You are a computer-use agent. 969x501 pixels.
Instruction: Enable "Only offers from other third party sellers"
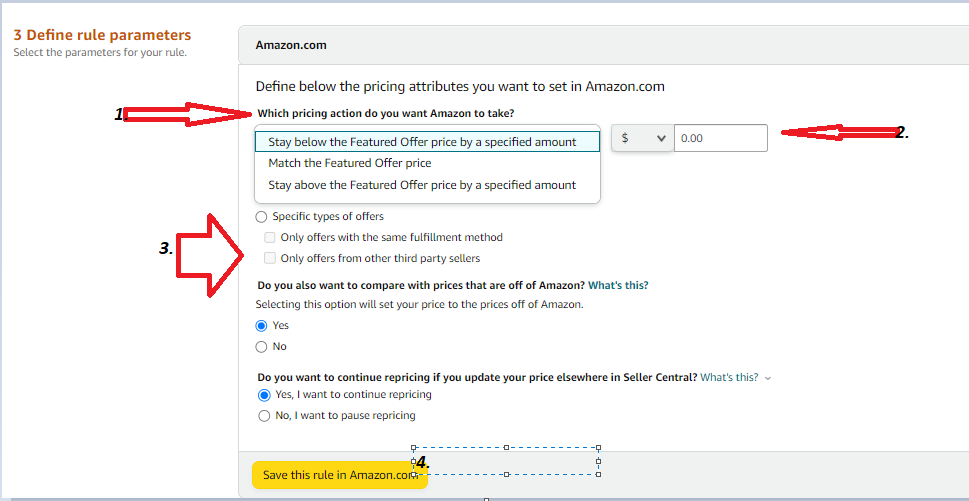(x=270, y=259)
